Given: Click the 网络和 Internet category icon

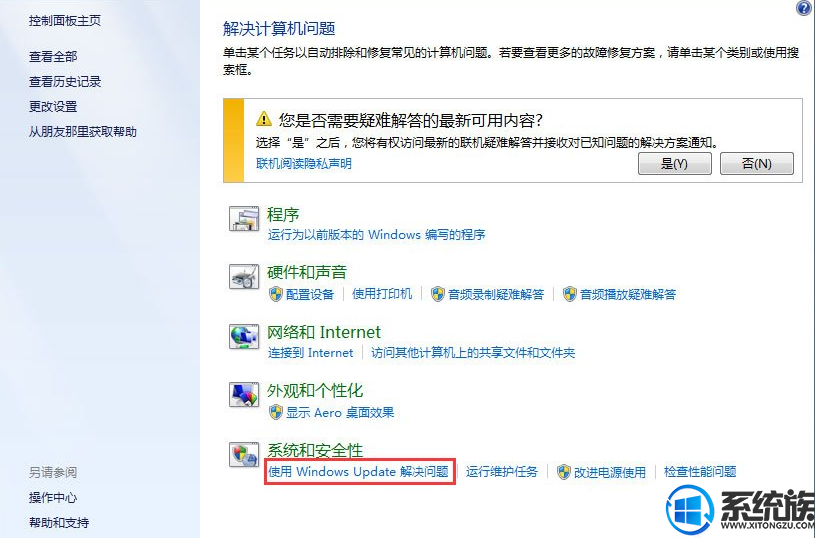Looking at the screenshot, I should click(x=244, y=336).
